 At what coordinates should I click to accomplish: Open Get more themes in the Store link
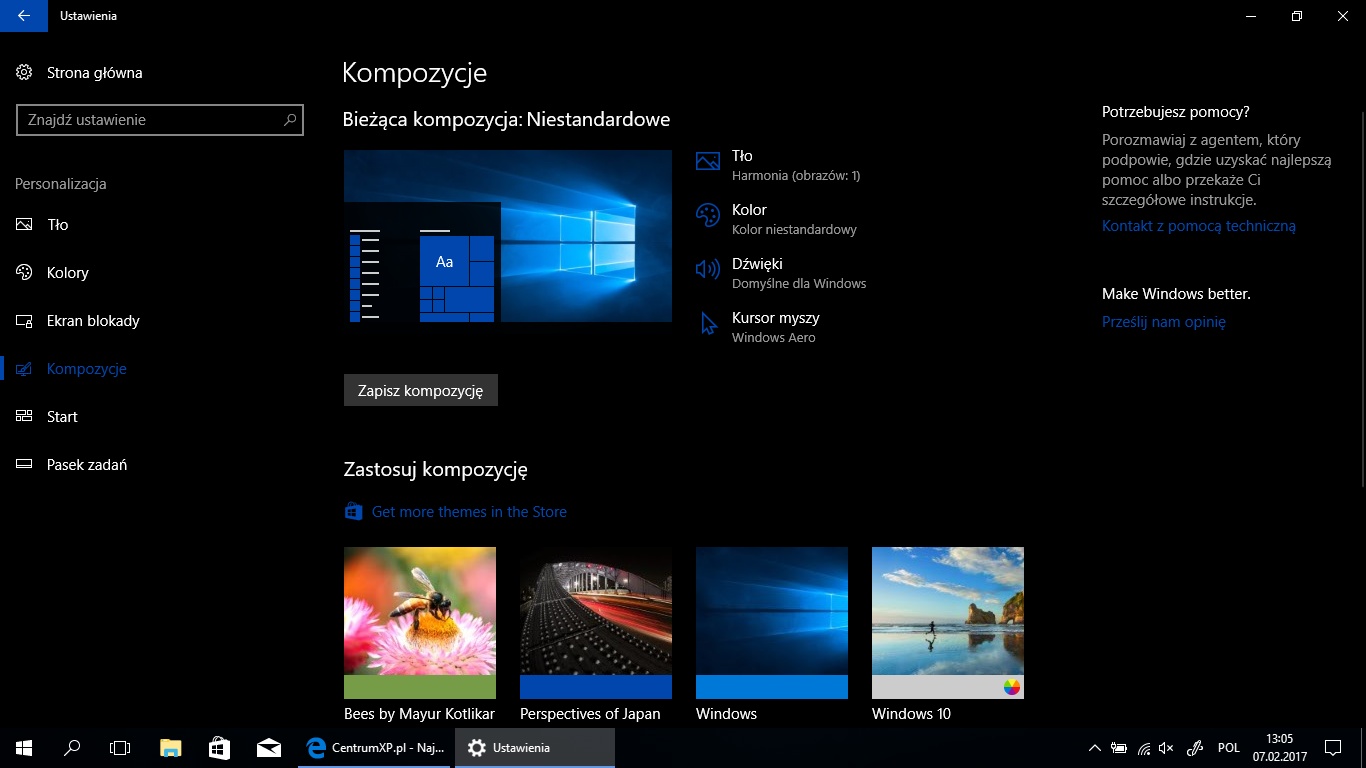point(469,512)
